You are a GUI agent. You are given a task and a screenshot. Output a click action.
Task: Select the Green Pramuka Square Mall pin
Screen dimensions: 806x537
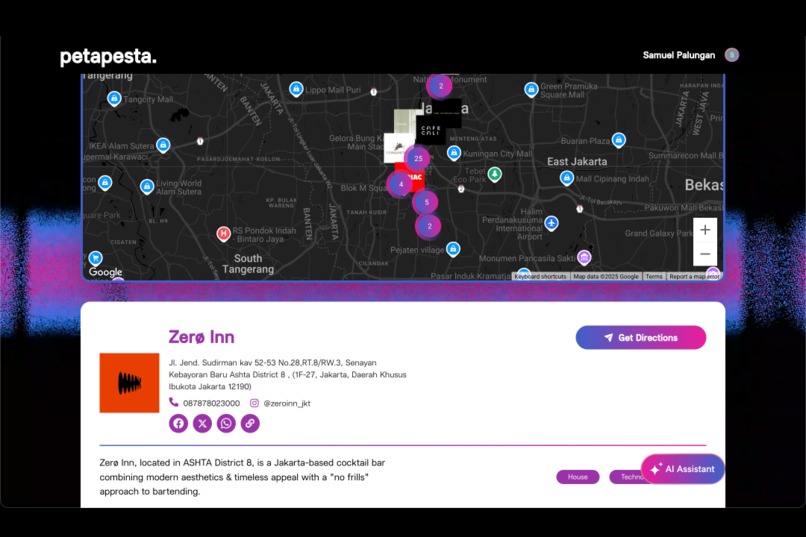tap(531, 90)
